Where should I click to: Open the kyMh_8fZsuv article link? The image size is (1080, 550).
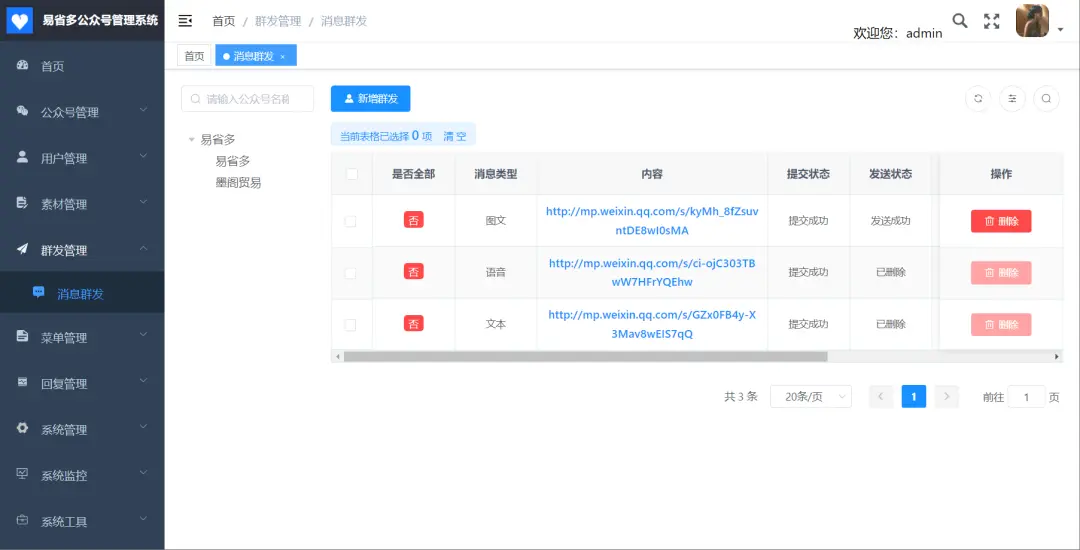(x=652, y=221)
